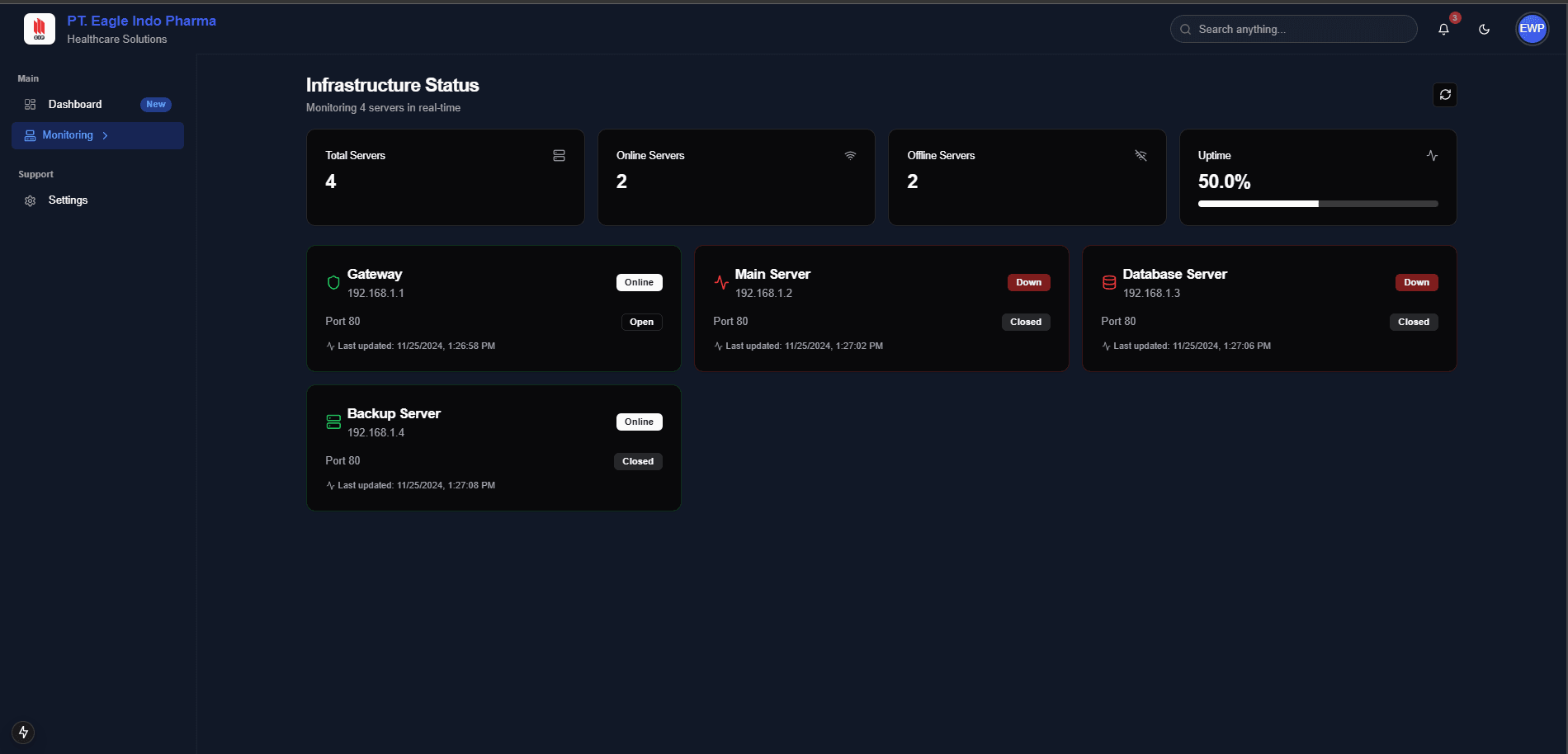The image size is (1568, 754).
Task: Click the Backup Server IP 192.168.1.4
Action: (x=375, y=433)
